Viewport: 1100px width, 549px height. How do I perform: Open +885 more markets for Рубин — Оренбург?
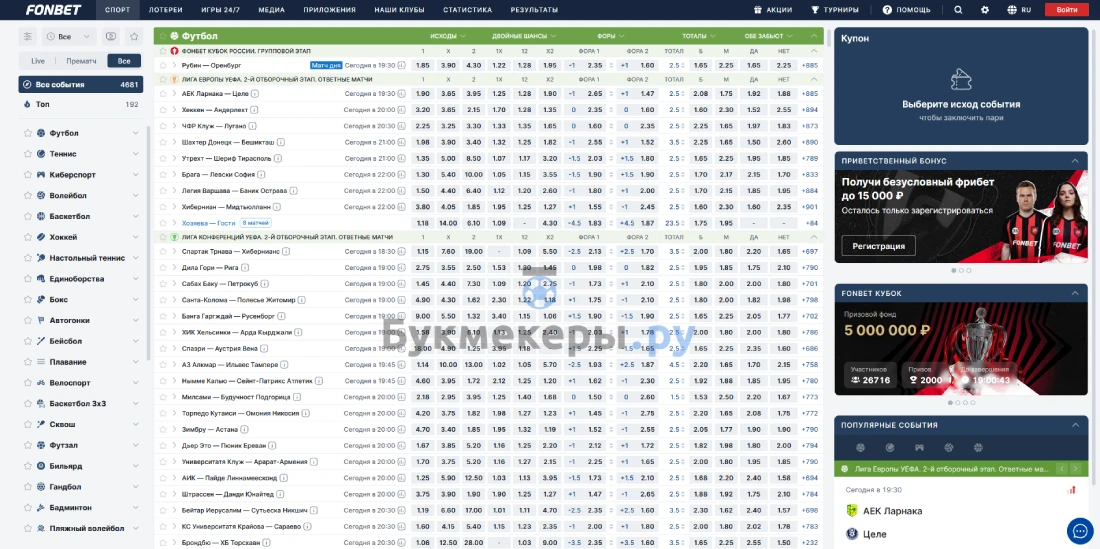(x=810, y=65)
